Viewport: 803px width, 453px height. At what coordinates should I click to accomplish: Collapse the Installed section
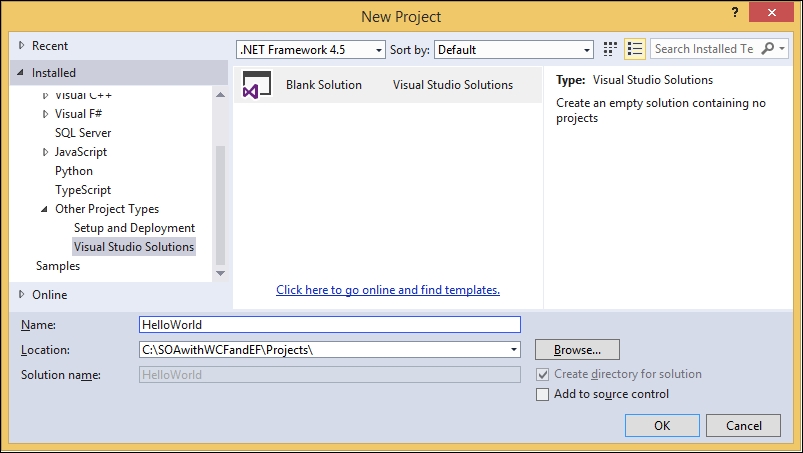click(20, 73)
